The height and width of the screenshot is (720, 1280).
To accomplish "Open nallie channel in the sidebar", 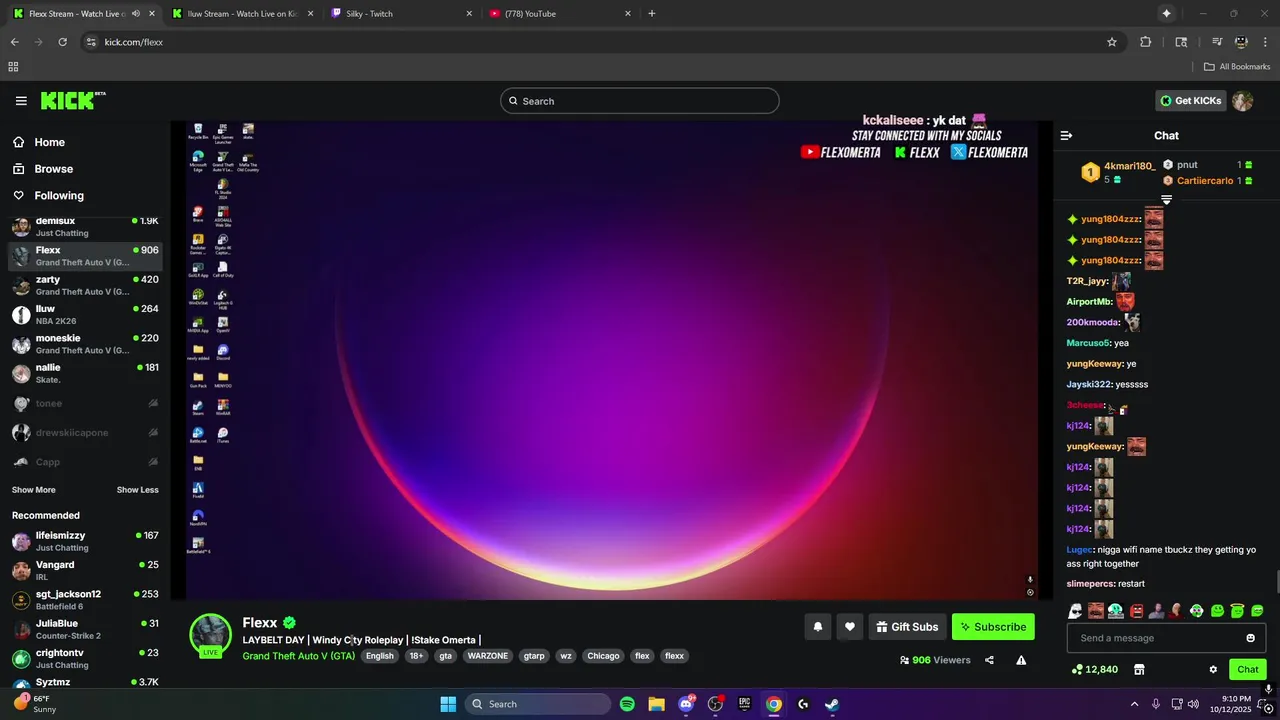I will 85,373.
